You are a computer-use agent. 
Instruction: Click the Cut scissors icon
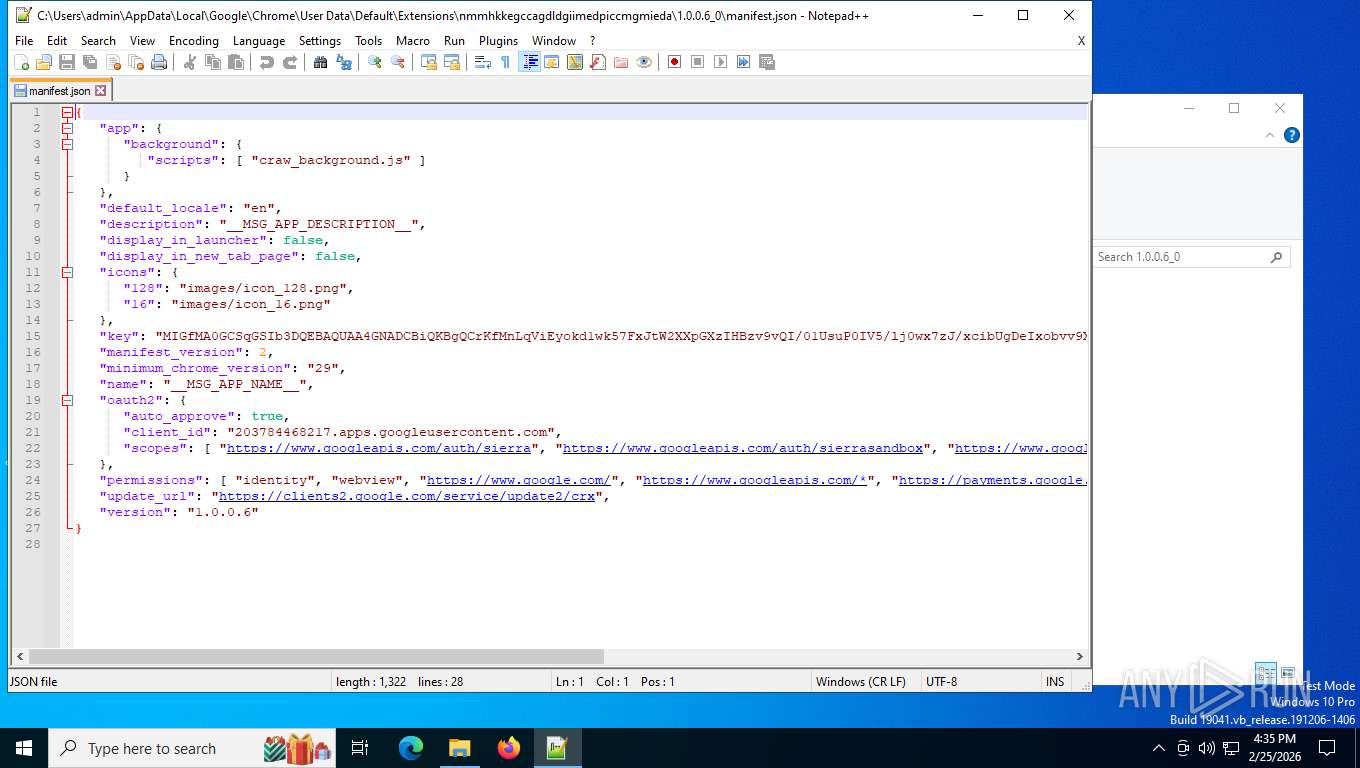pos(189,62)
